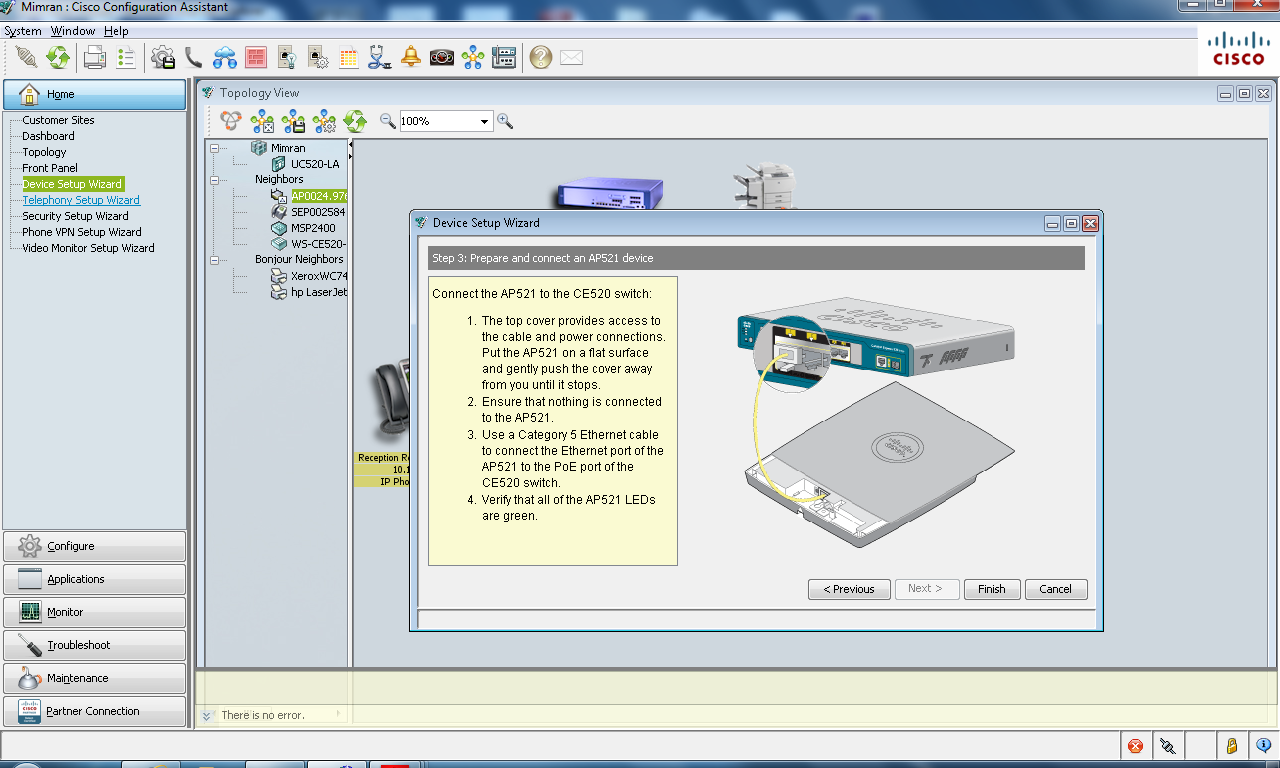Open the orange calendar grid icon
Viewport: 1280px width, 768px height.
[x=349, y=57]
